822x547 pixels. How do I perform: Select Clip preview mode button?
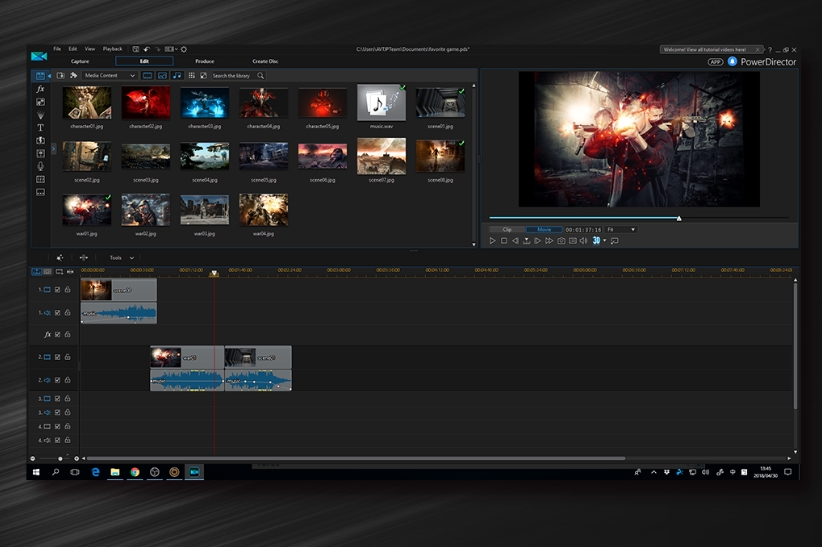(507, 230)
